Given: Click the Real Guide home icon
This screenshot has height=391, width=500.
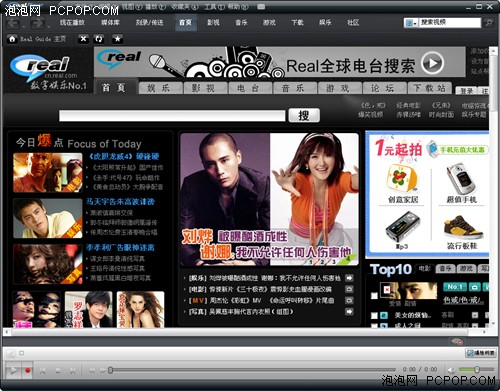Looking at the screenshot, I should pyautogui.click(x=12, y=39).
